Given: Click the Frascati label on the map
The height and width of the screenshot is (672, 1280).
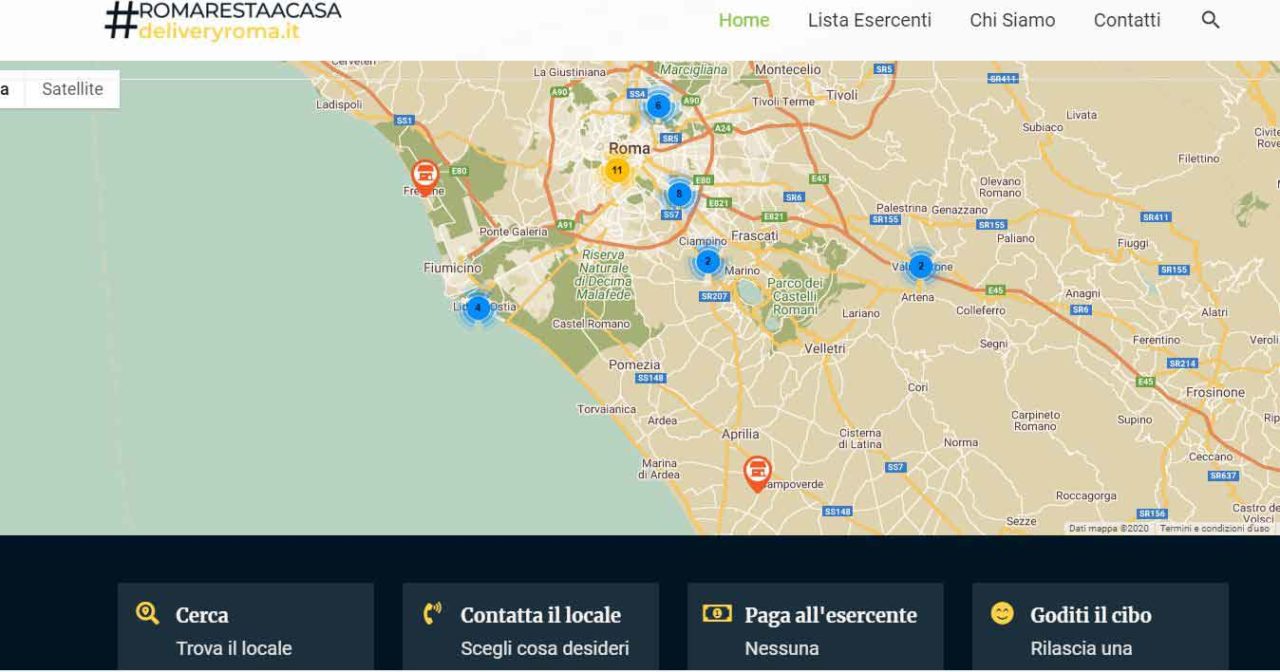Looking at the screenshot, I should pos(755,235).
